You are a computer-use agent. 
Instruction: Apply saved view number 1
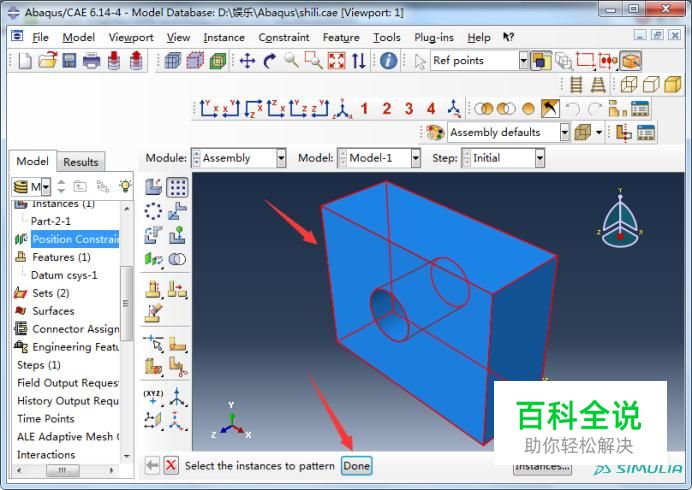pos(364,109)
